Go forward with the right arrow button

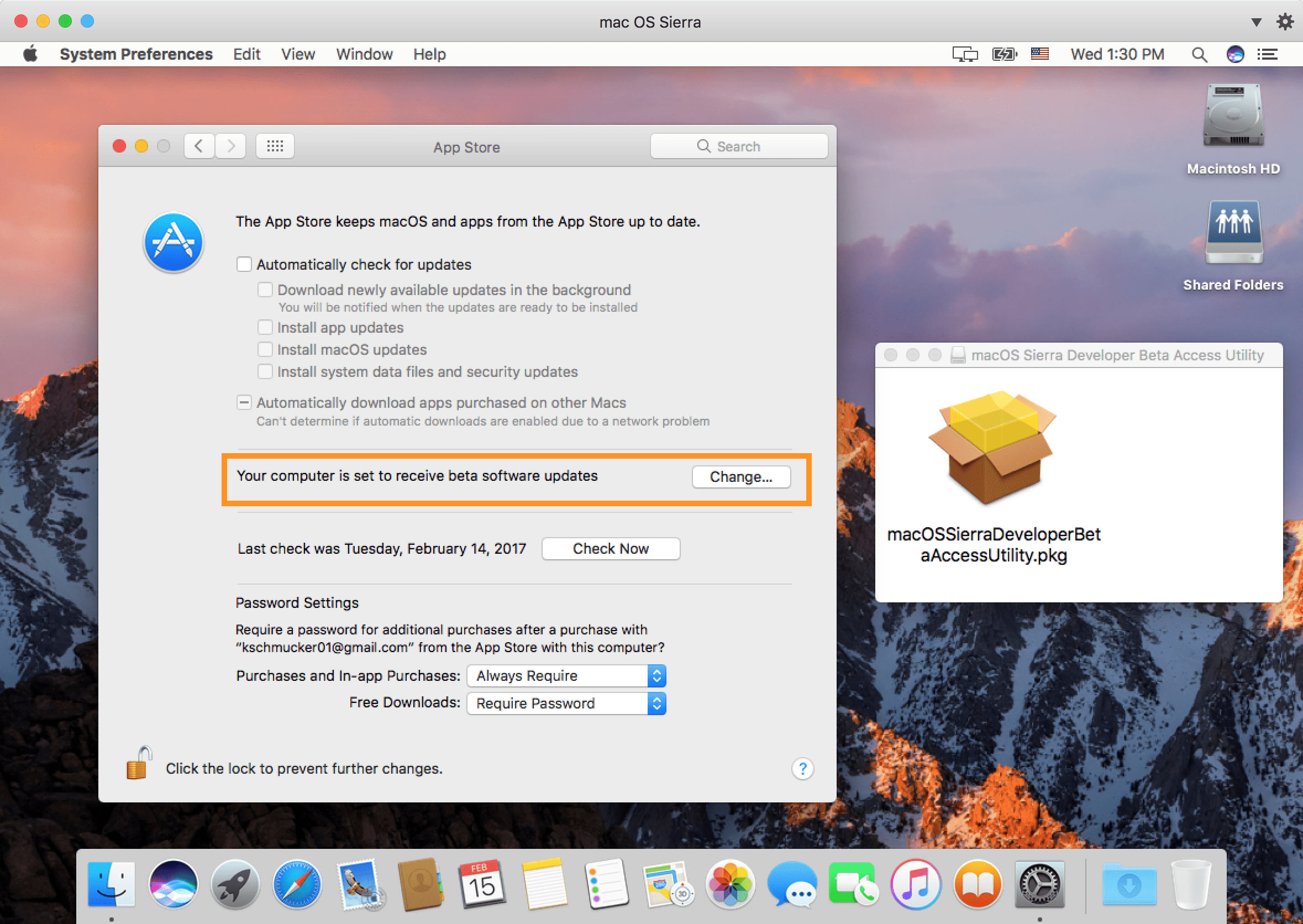(x=230, y=146)
